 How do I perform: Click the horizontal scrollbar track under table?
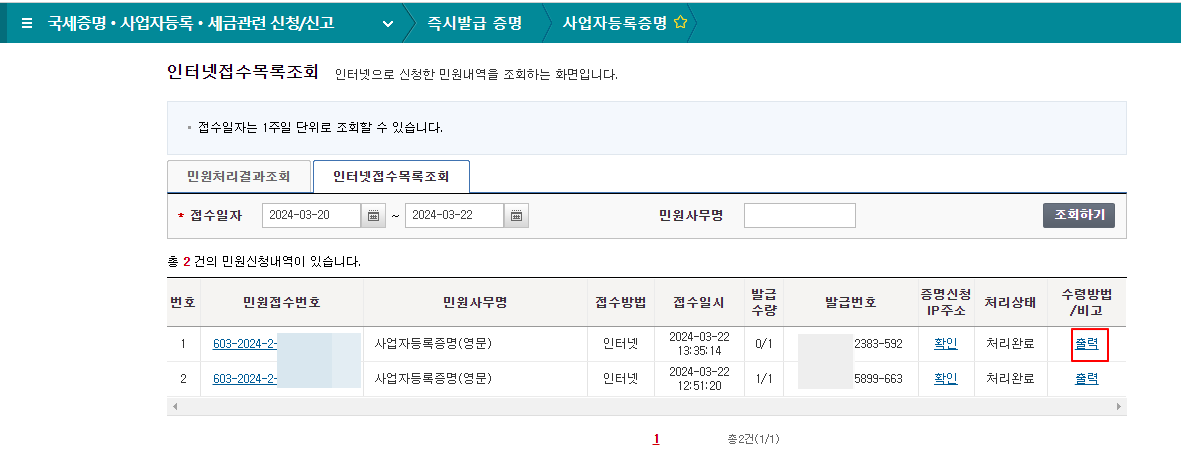click(647, 406)
